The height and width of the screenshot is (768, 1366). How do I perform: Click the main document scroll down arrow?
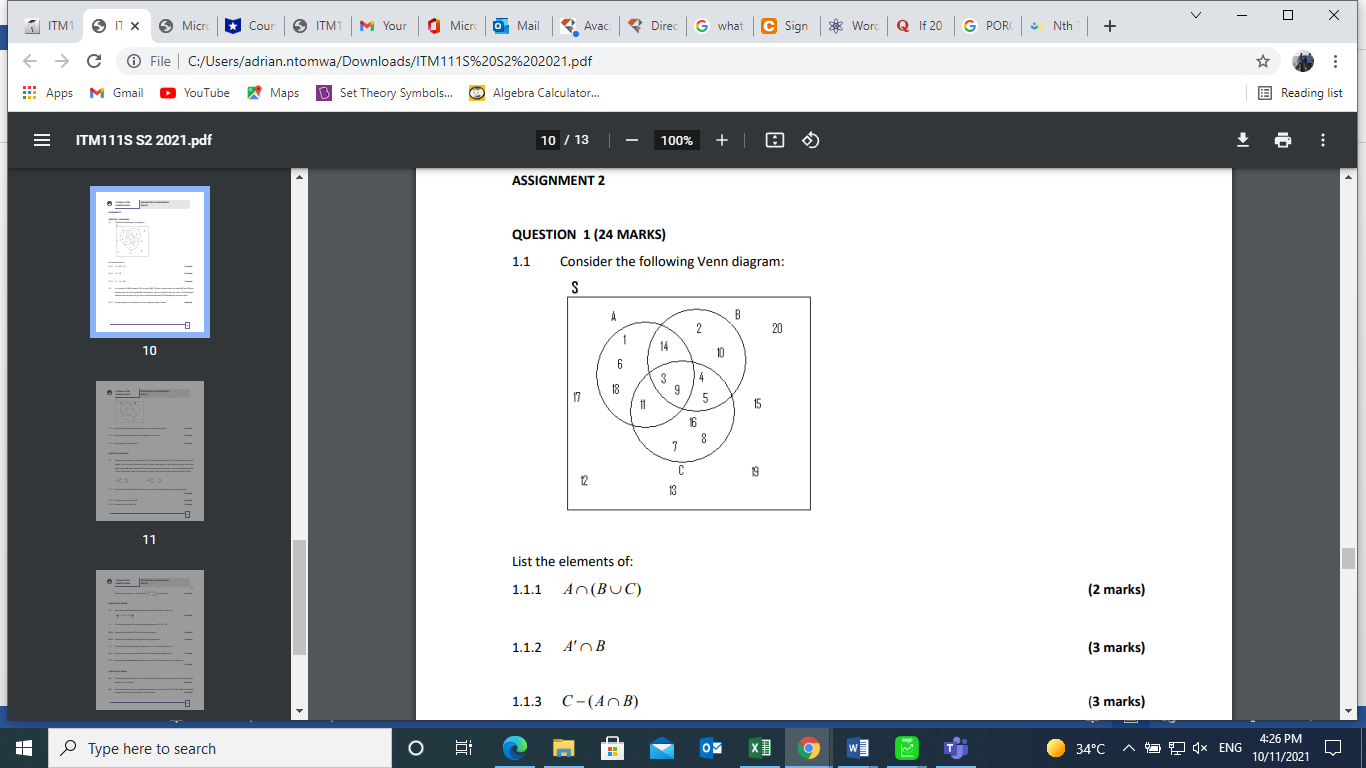click(1349, 711)
